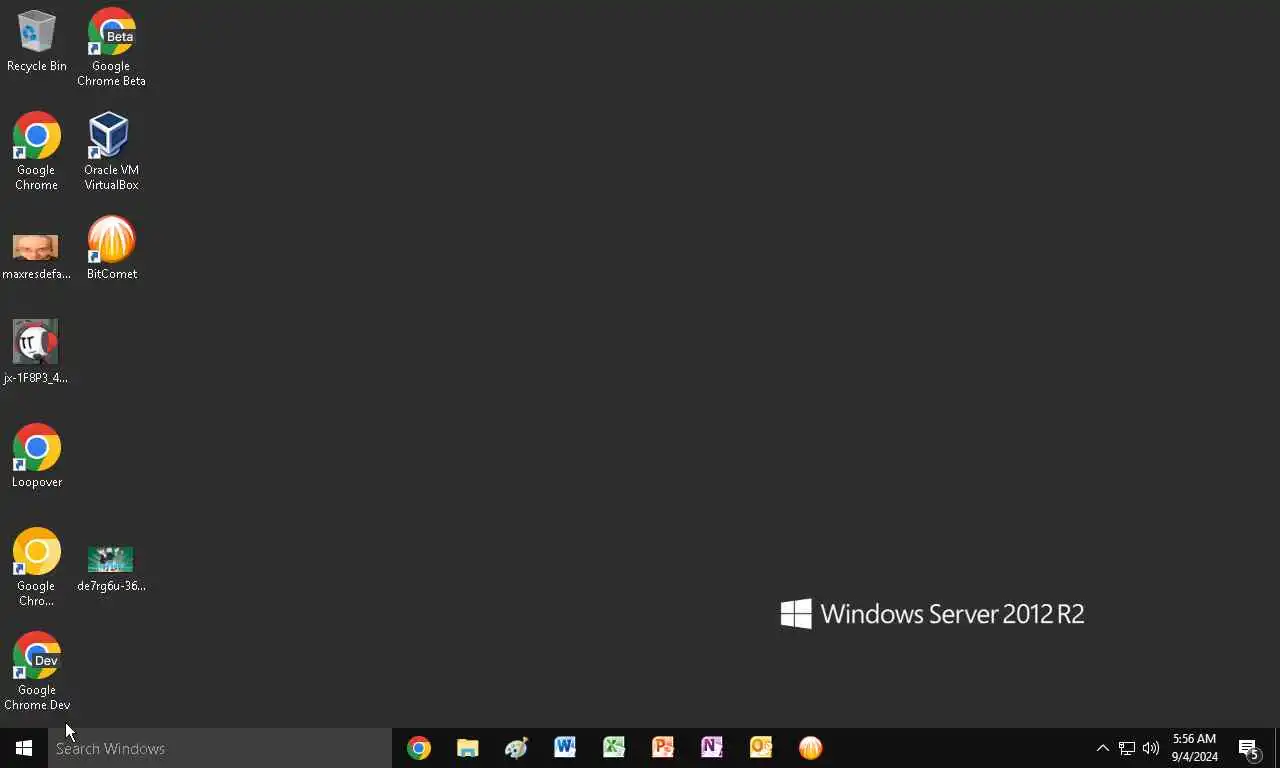Select the Google Chrome desktop shortcut
1280x768 pixels.
(37, 151)
